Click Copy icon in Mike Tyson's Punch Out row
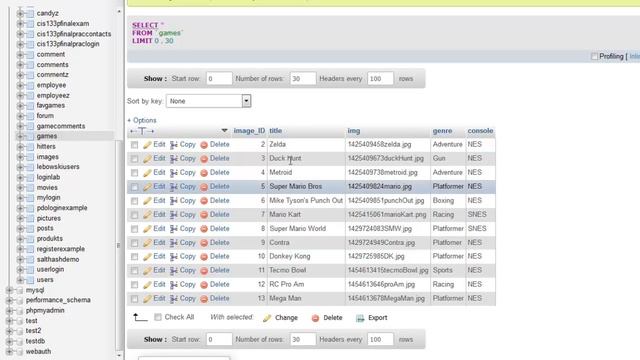Screen dimensions: 640x360 174,201
